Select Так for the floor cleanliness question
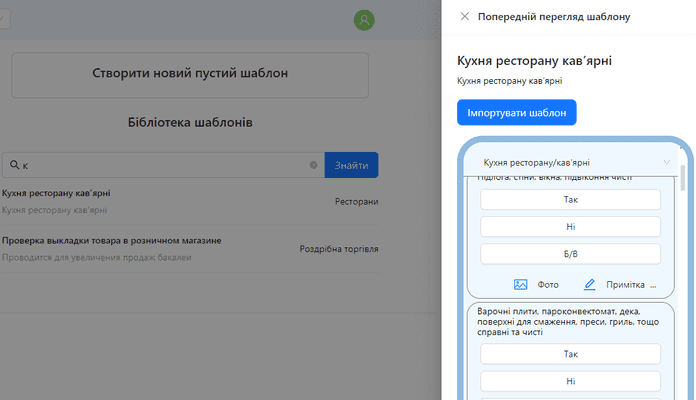The height and width of the screenshot is (400, 696). 570,200
